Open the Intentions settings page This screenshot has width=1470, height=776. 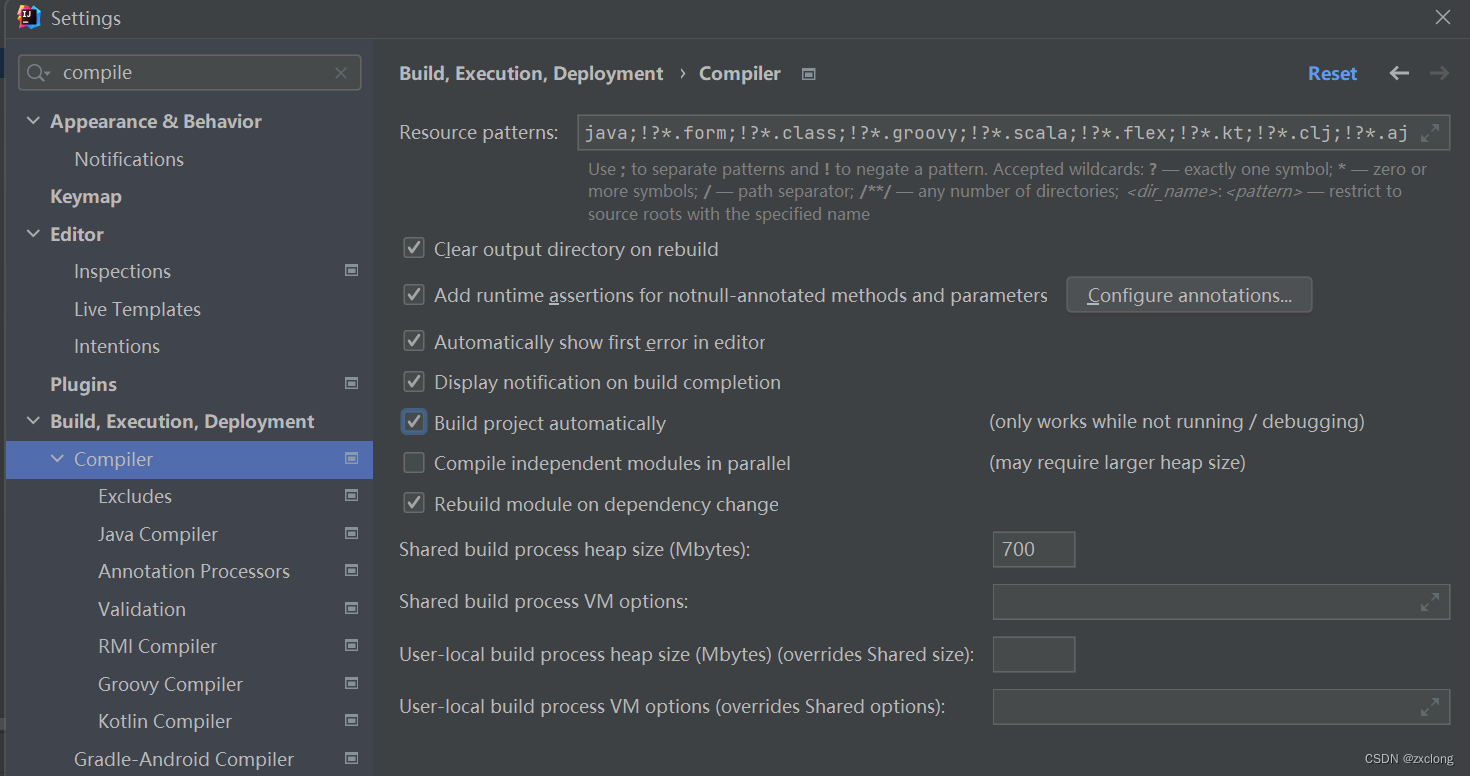[x=117, y=346]
